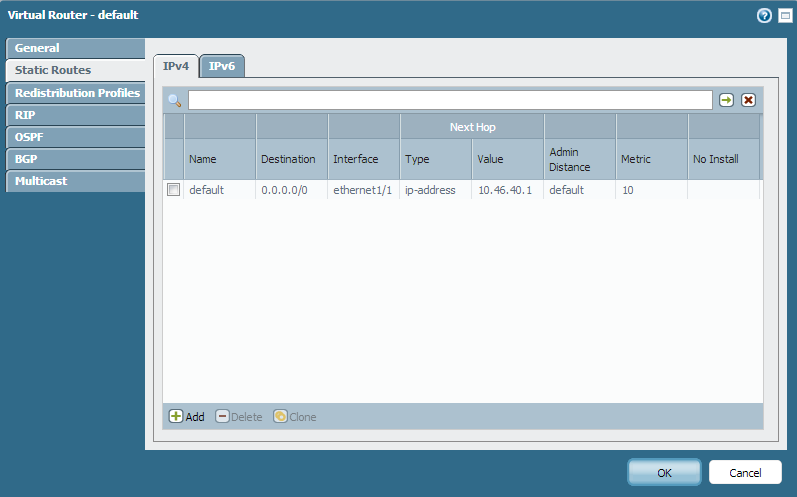Clear filter with red X icon
The height and width of the screenshot is (497, 797).
[748, 100]
